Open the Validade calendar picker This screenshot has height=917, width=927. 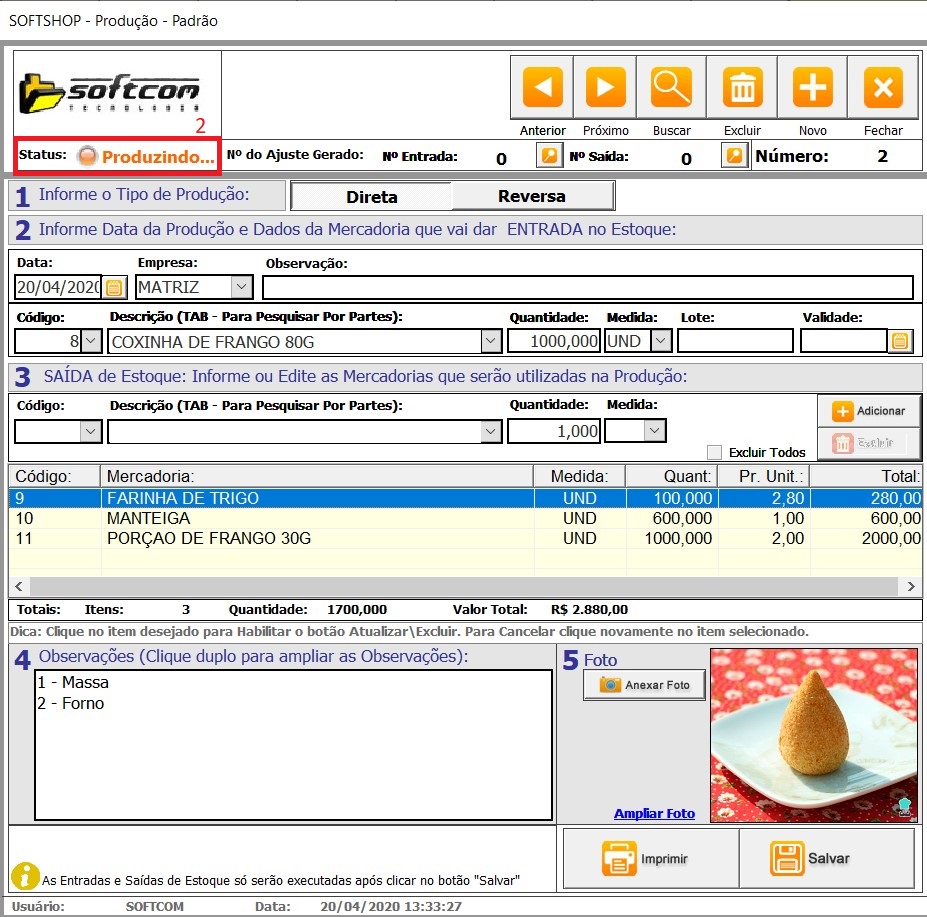(900, 341)
